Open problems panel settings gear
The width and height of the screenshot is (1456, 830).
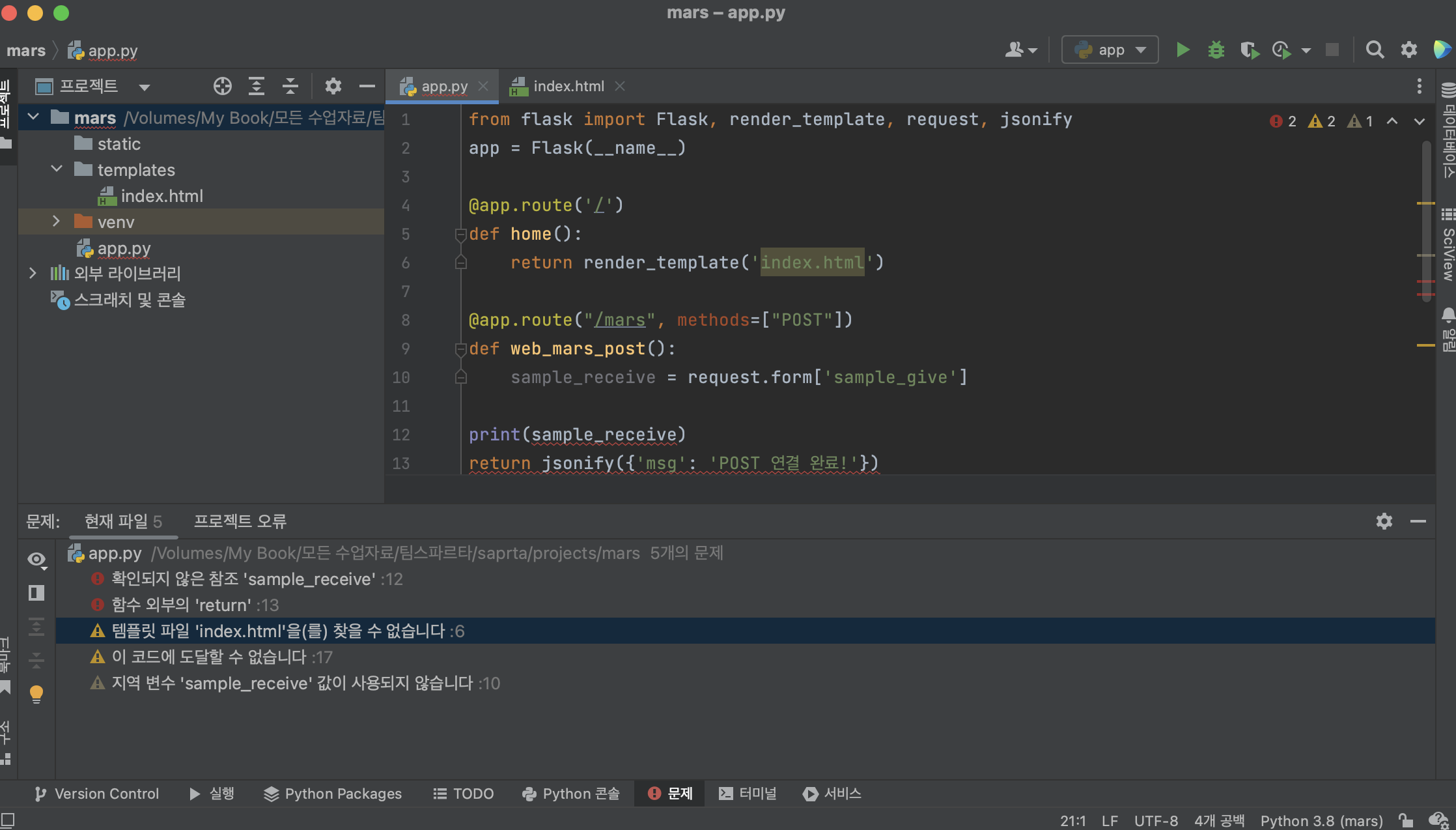pos(1384,521)
